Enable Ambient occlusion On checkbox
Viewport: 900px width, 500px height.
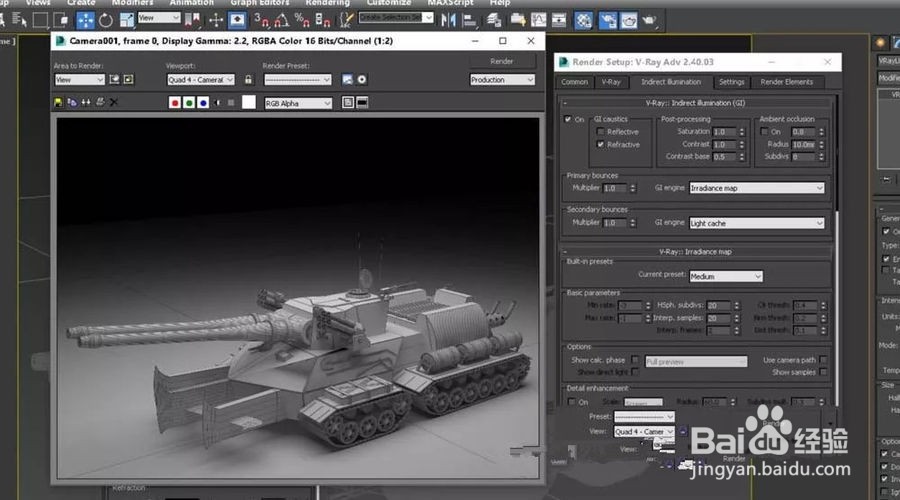[x=764, y=131]
